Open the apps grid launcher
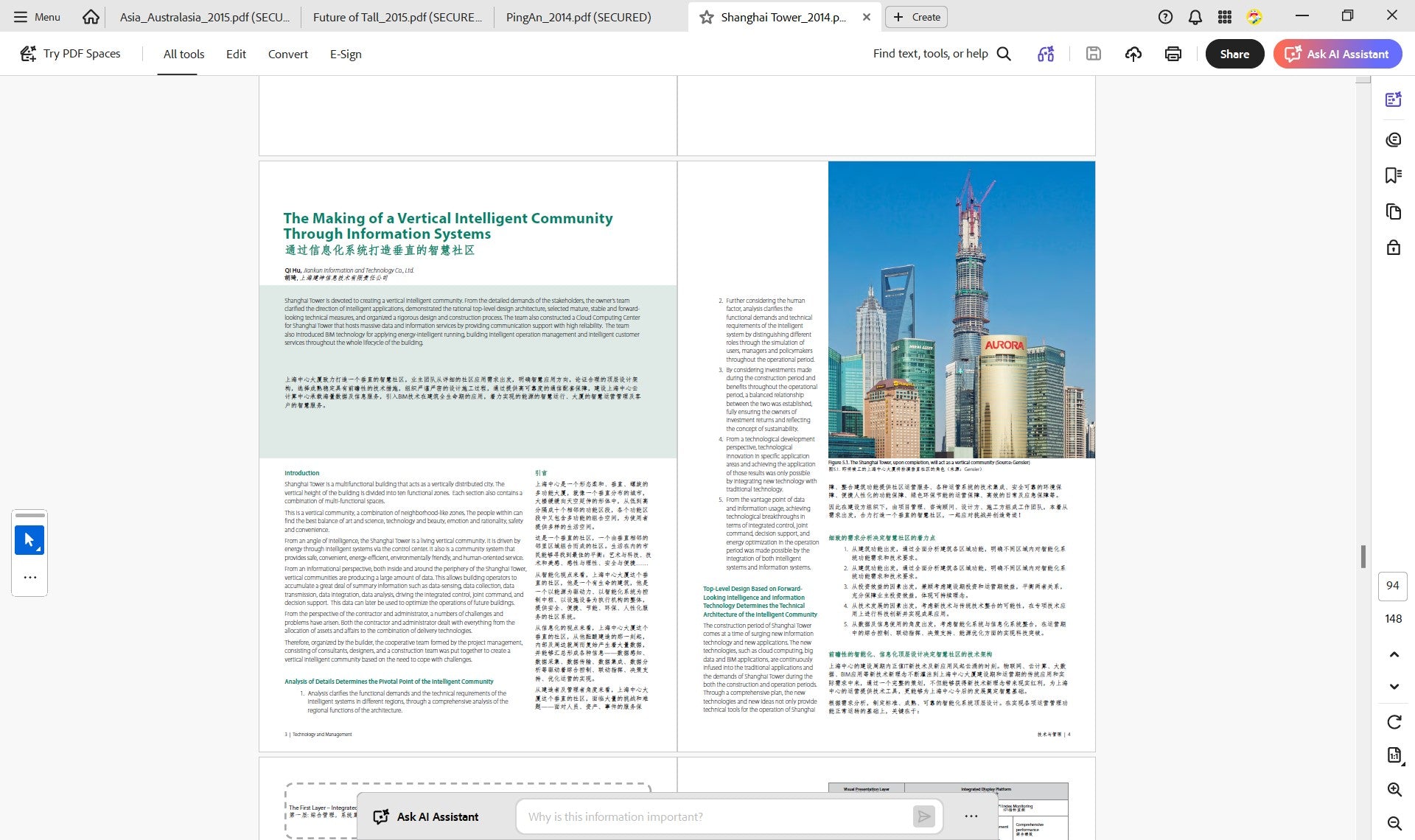Screen dimensions: 1415x840 pos(1225,17)
